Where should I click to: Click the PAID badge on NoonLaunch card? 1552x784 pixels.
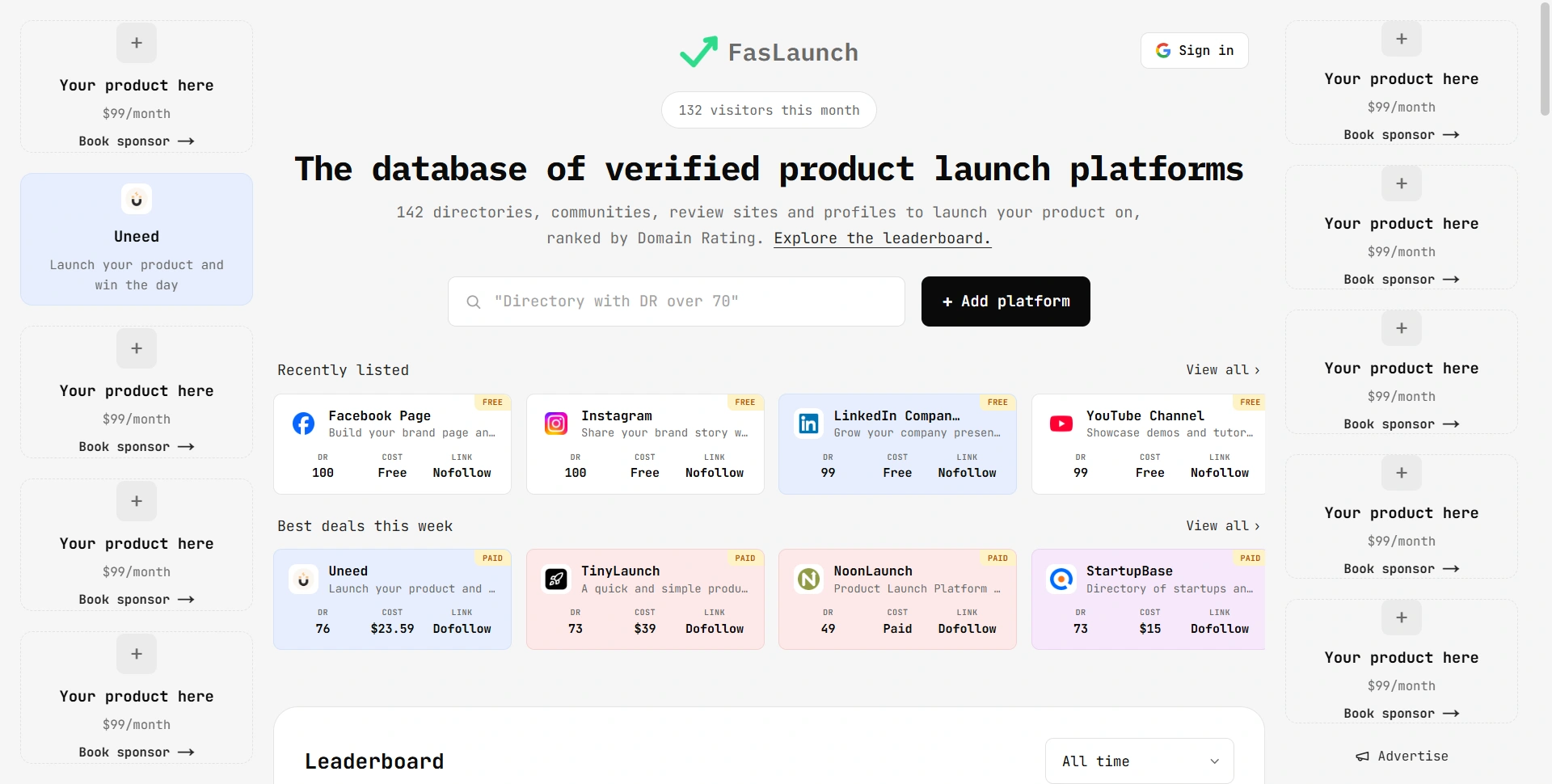[997, 558]
